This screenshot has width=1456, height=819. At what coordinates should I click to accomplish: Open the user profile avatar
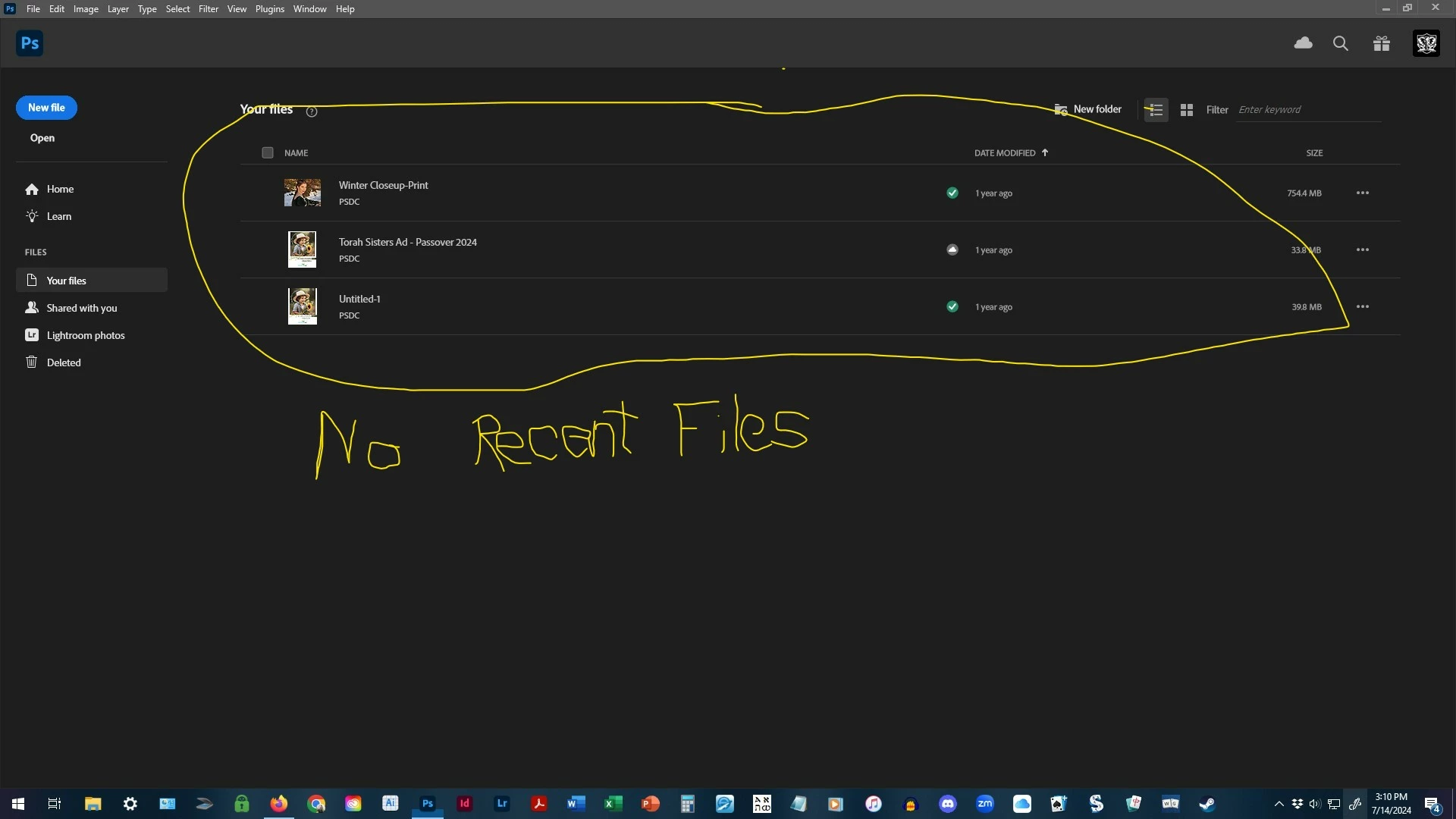[1426, 43]
